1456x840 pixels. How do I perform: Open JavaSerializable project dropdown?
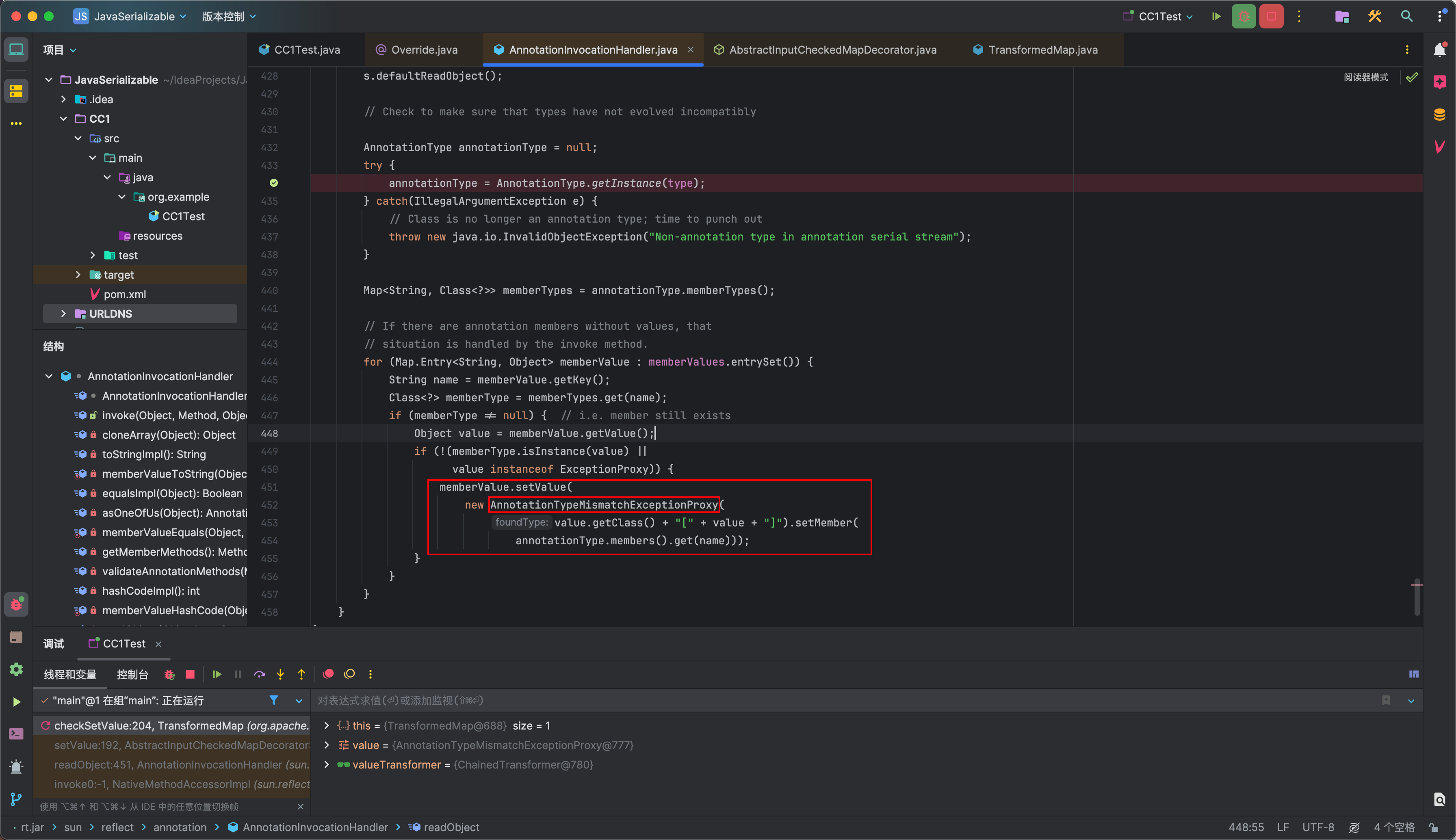point(130,16)
